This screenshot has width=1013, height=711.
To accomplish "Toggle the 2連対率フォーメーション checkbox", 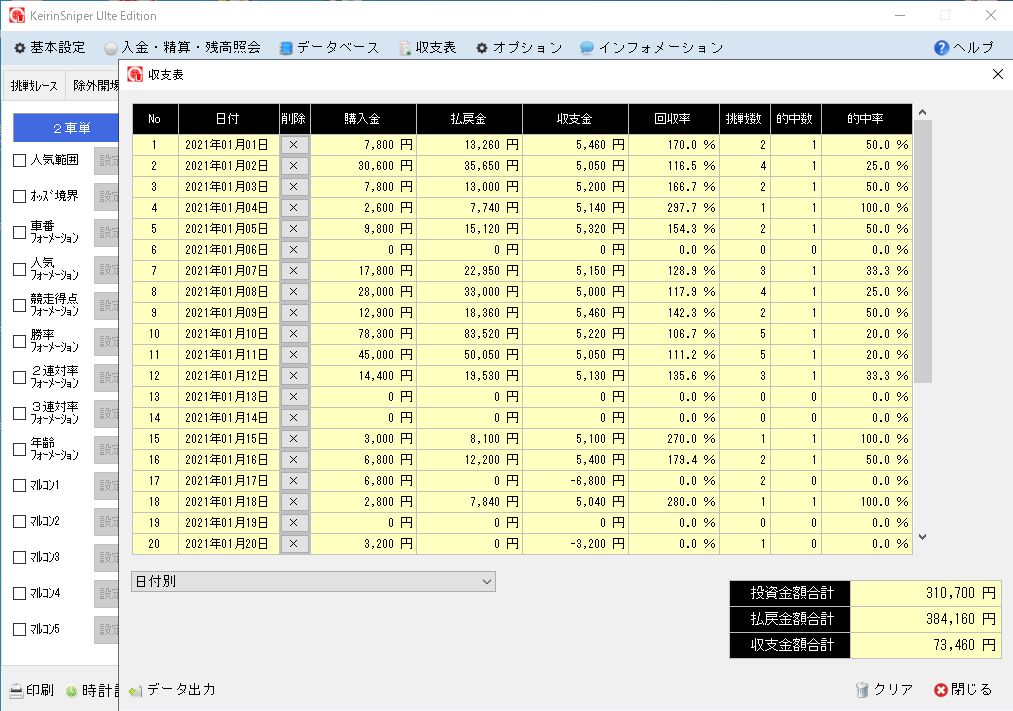I will pos(20,377).
